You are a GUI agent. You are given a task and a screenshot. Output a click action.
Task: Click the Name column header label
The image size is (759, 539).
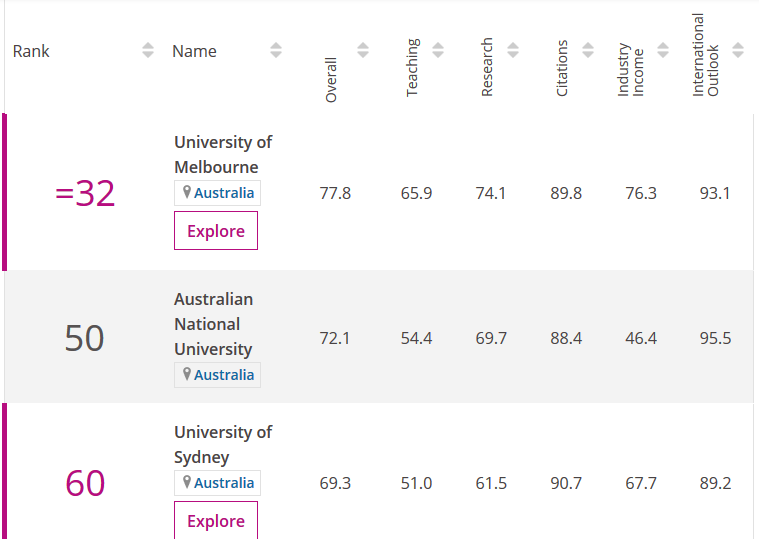click(194, 51)
